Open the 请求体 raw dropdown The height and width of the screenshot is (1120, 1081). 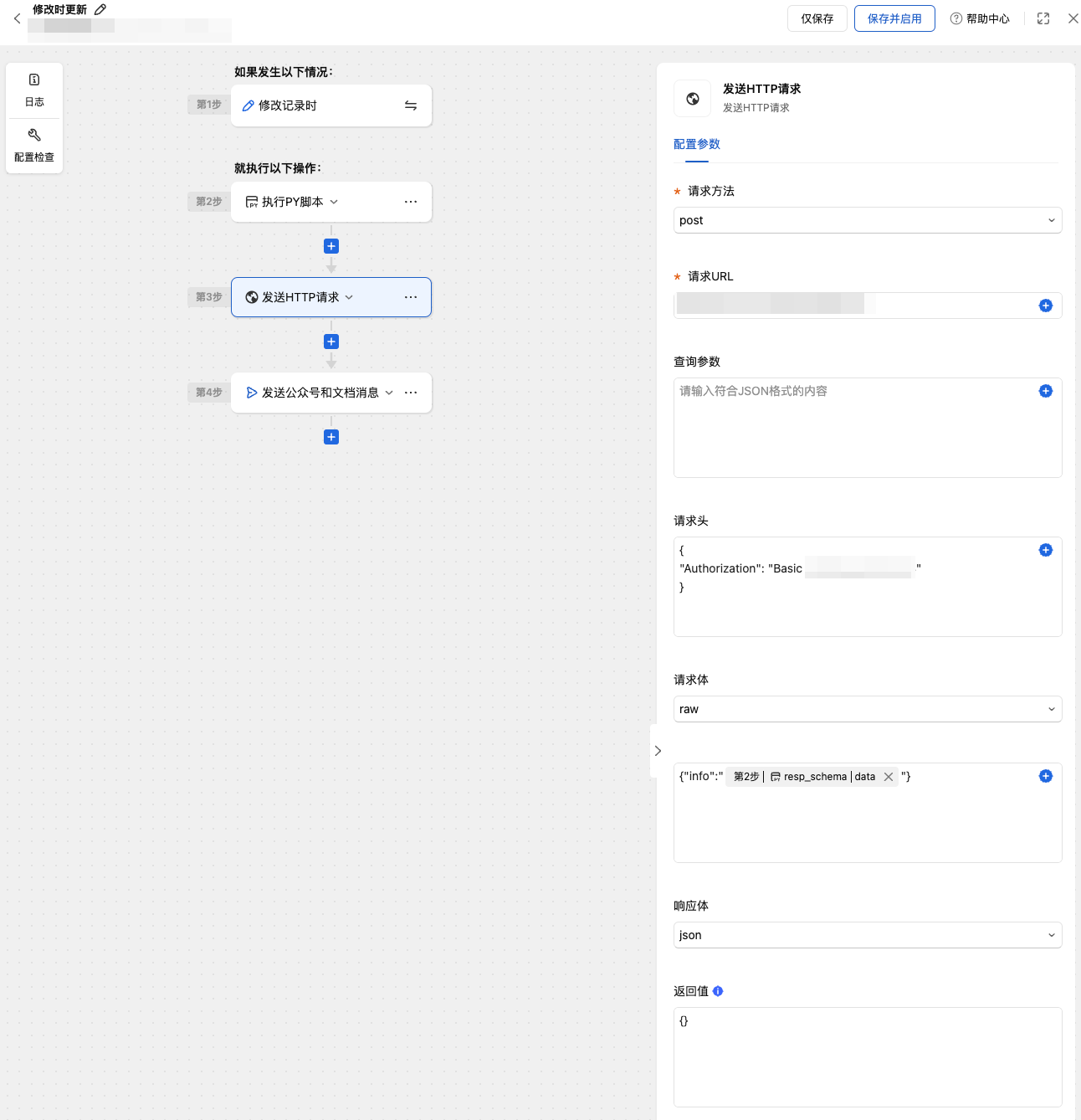pyautogui.click(x=868, y=709)
